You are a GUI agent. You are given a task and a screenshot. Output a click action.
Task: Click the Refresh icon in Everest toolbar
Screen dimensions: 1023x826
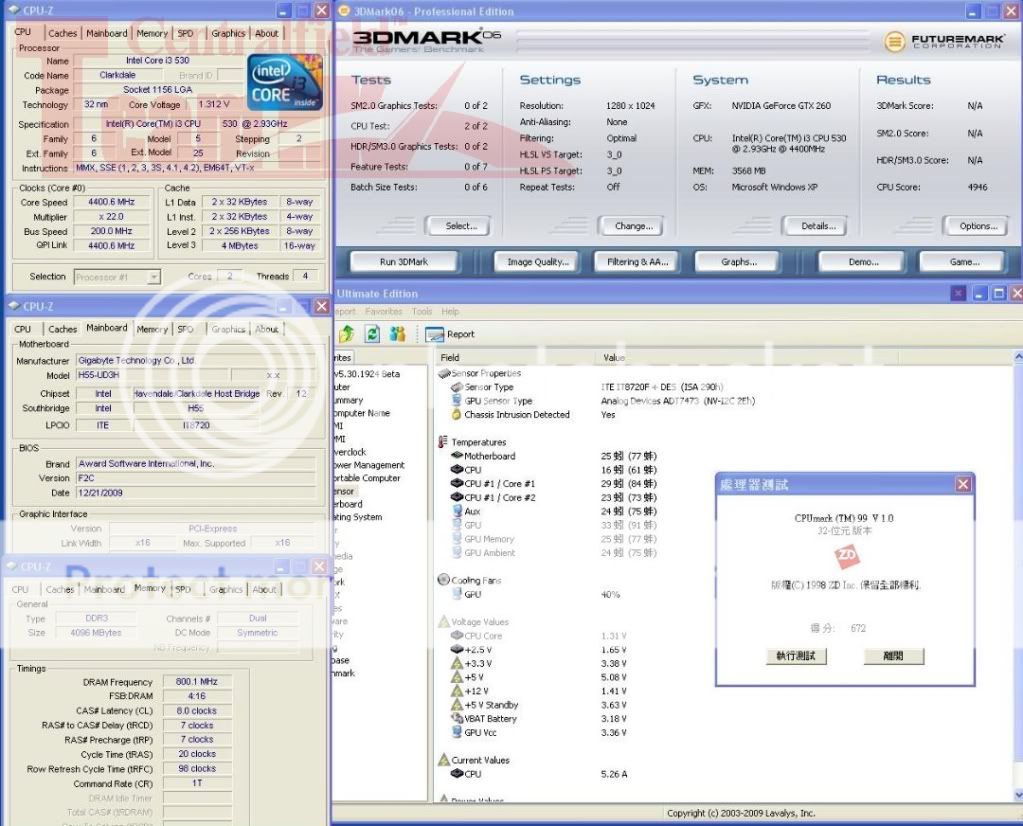pos(372,334)
